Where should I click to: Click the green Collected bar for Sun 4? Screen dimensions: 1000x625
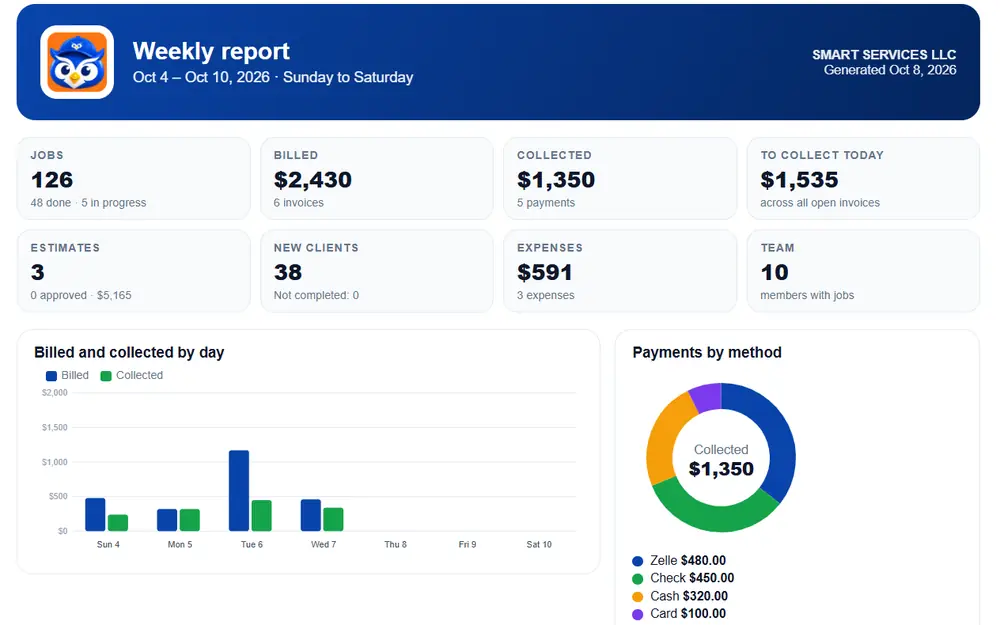[118, 523]
